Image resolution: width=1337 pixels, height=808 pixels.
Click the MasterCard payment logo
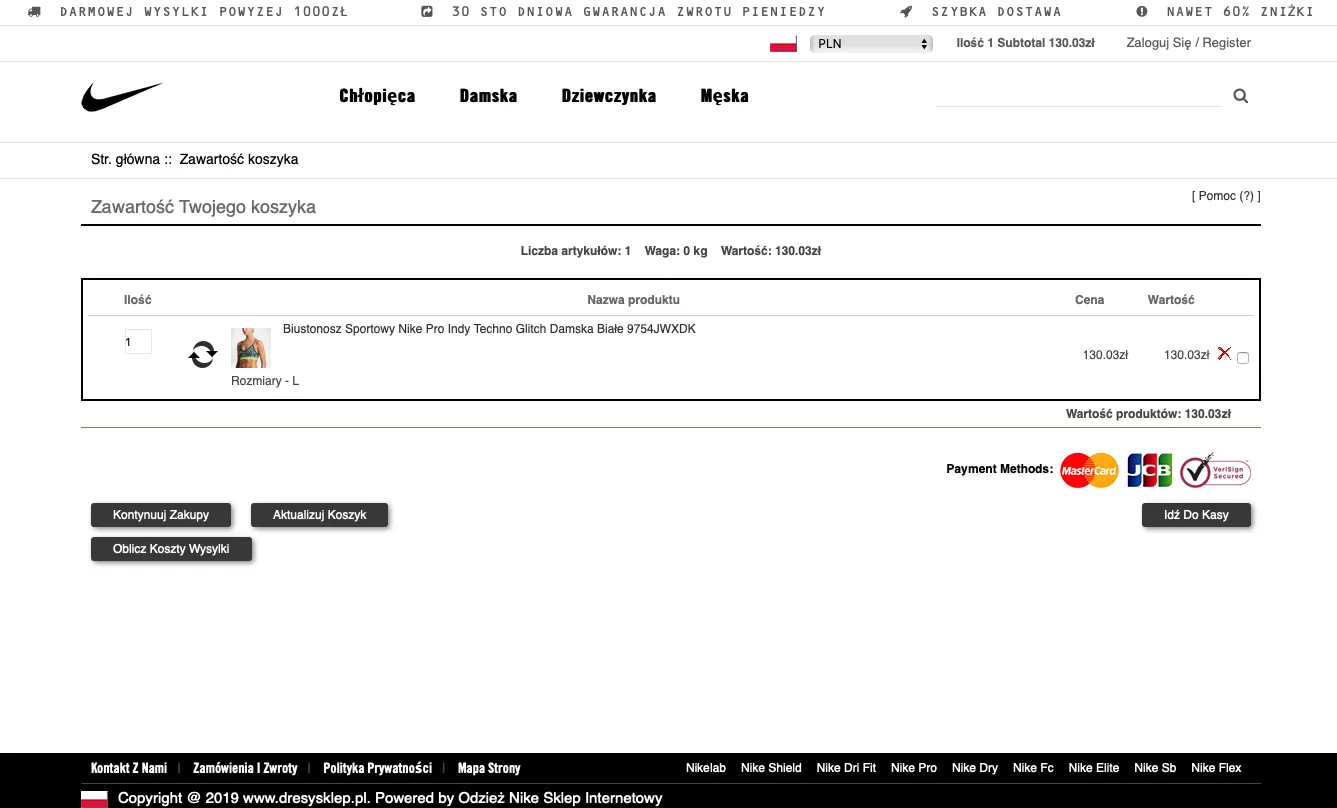point(1089,470)
